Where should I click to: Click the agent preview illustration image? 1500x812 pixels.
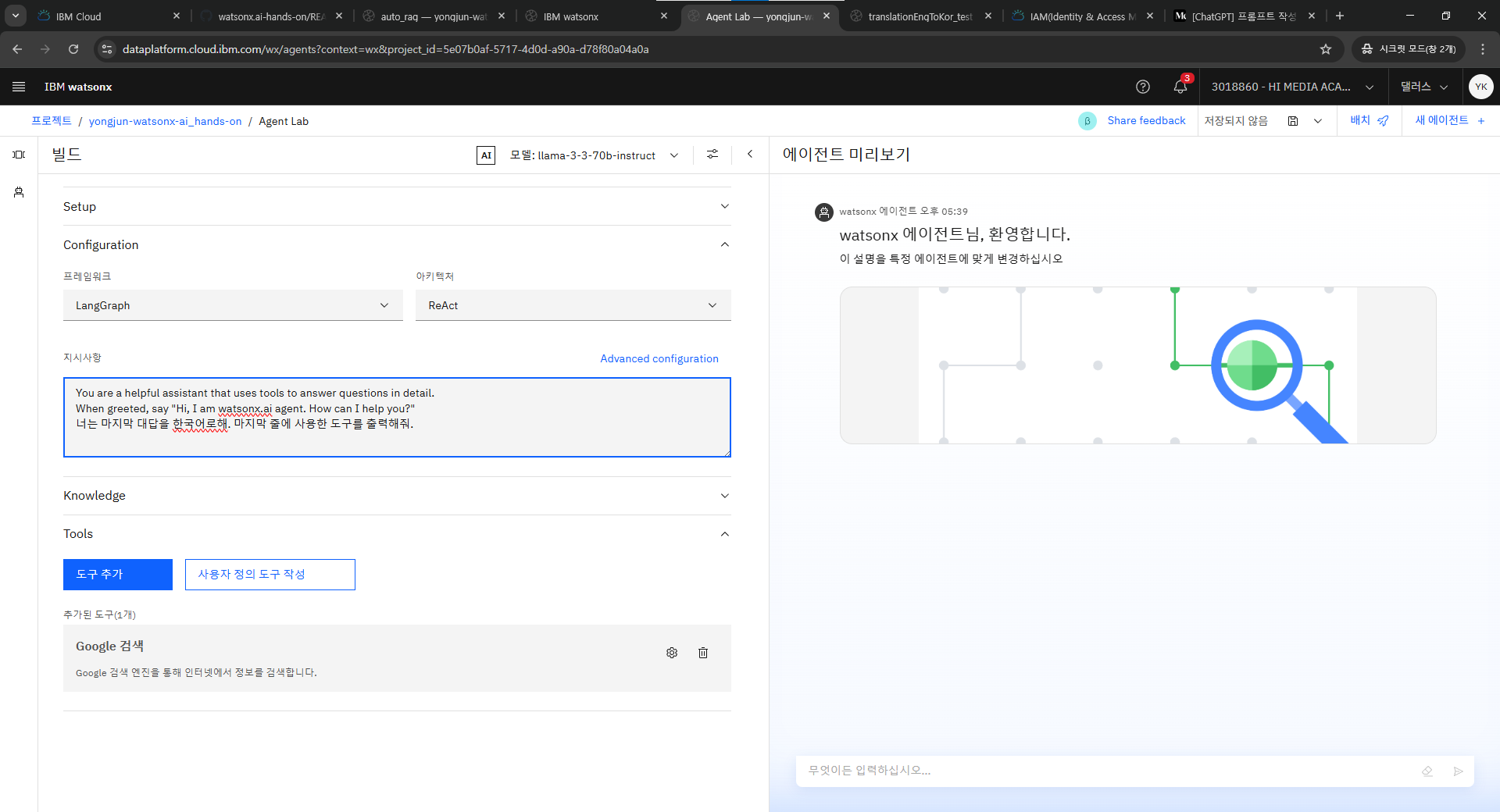click(1137, 365)
